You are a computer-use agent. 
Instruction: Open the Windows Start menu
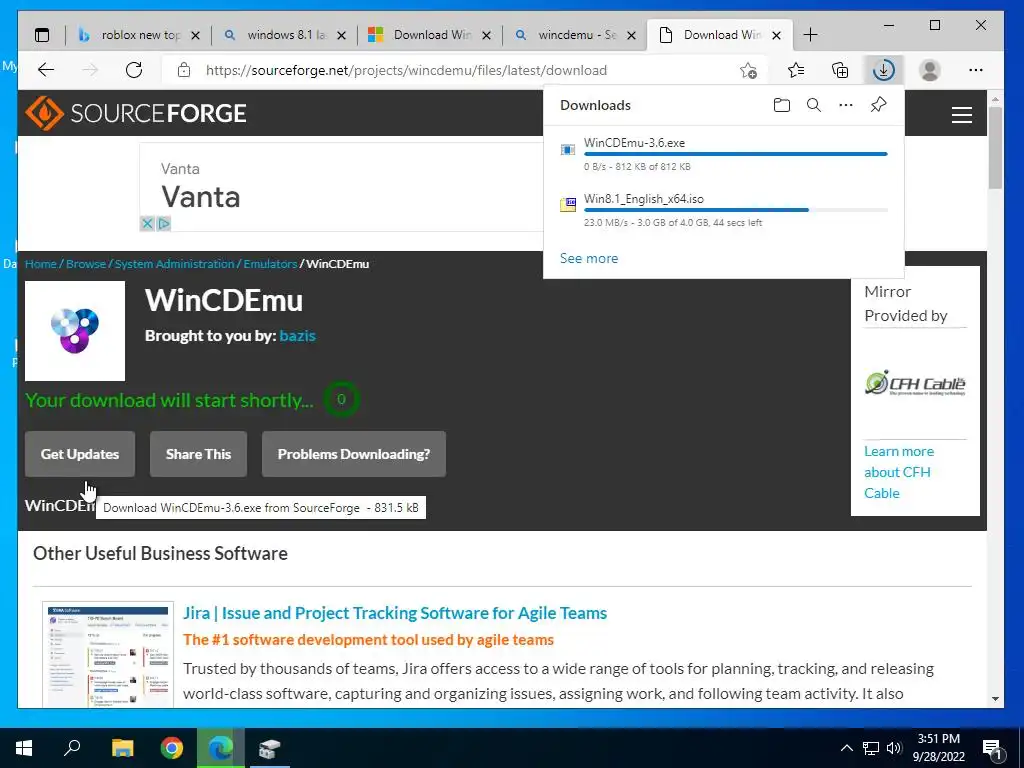tap(24, 748)
